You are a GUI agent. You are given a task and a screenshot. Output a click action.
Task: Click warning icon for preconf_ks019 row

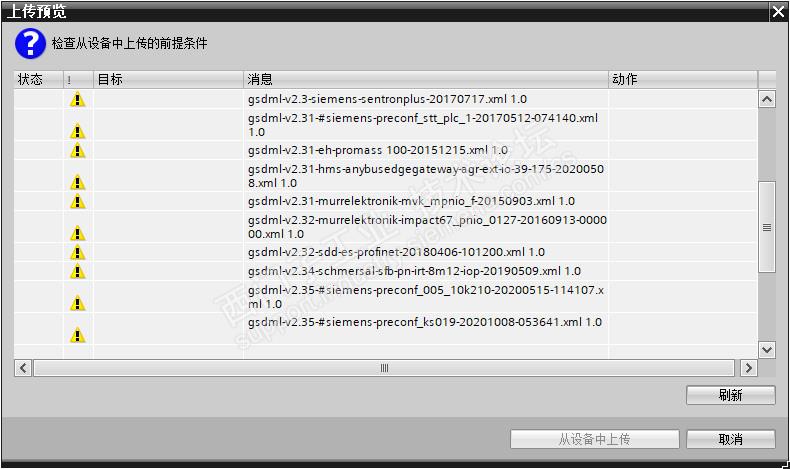[x=78, y=334]
